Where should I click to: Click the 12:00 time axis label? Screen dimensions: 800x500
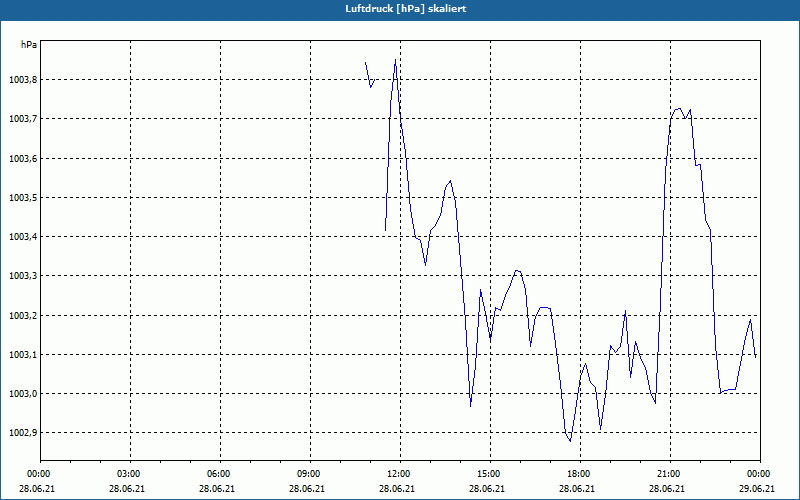point(400,474)
